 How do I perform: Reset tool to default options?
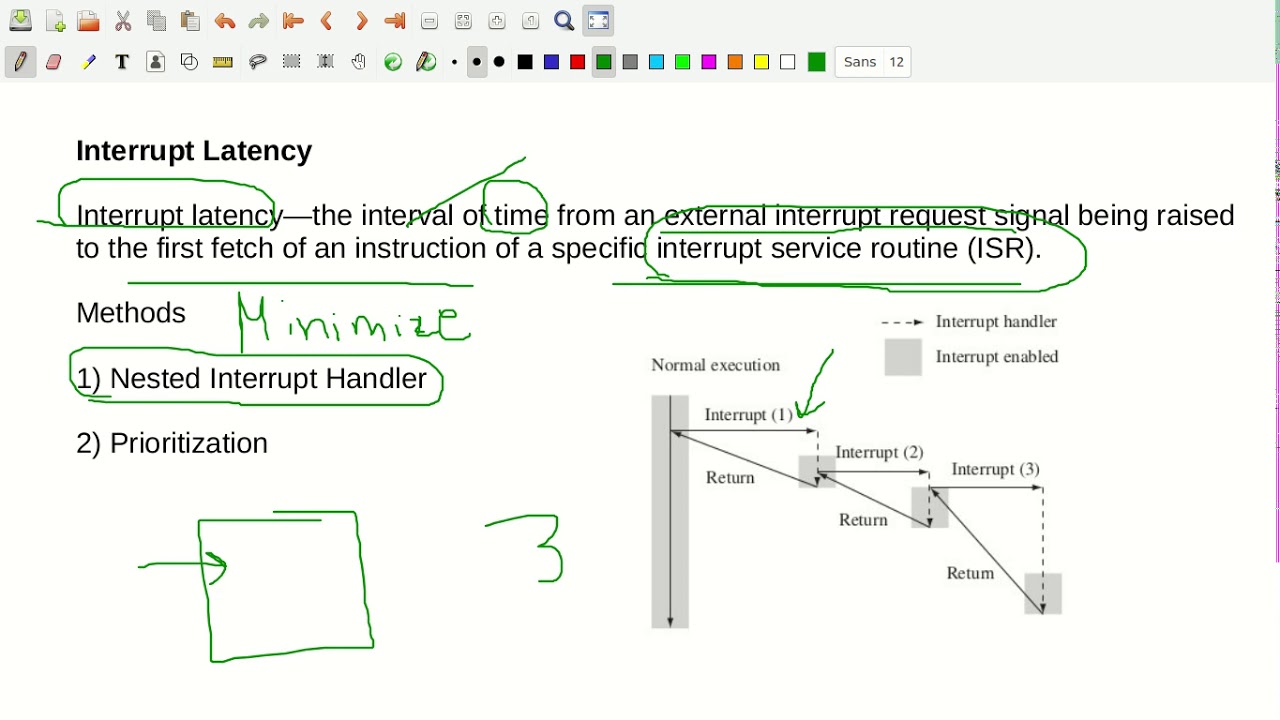coord(393,62)
